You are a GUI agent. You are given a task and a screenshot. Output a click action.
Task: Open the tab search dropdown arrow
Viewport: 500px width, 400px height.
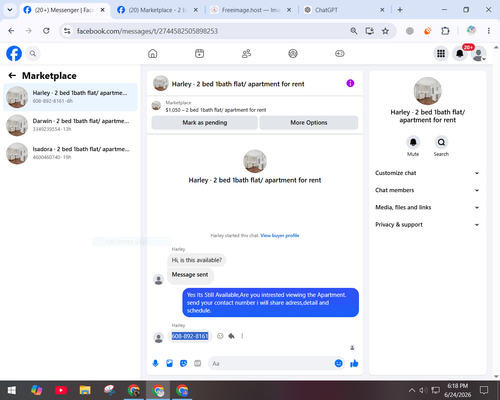[10, 10]
